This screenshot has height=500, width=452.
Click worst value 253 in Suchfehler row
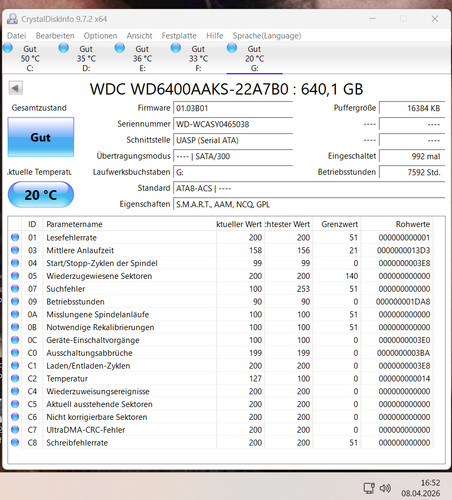303,289
